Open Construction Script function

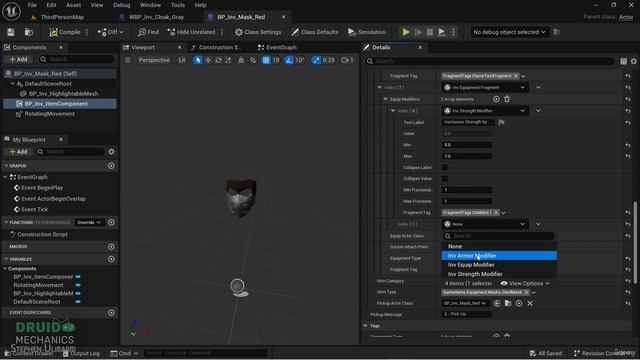(42, 235)
